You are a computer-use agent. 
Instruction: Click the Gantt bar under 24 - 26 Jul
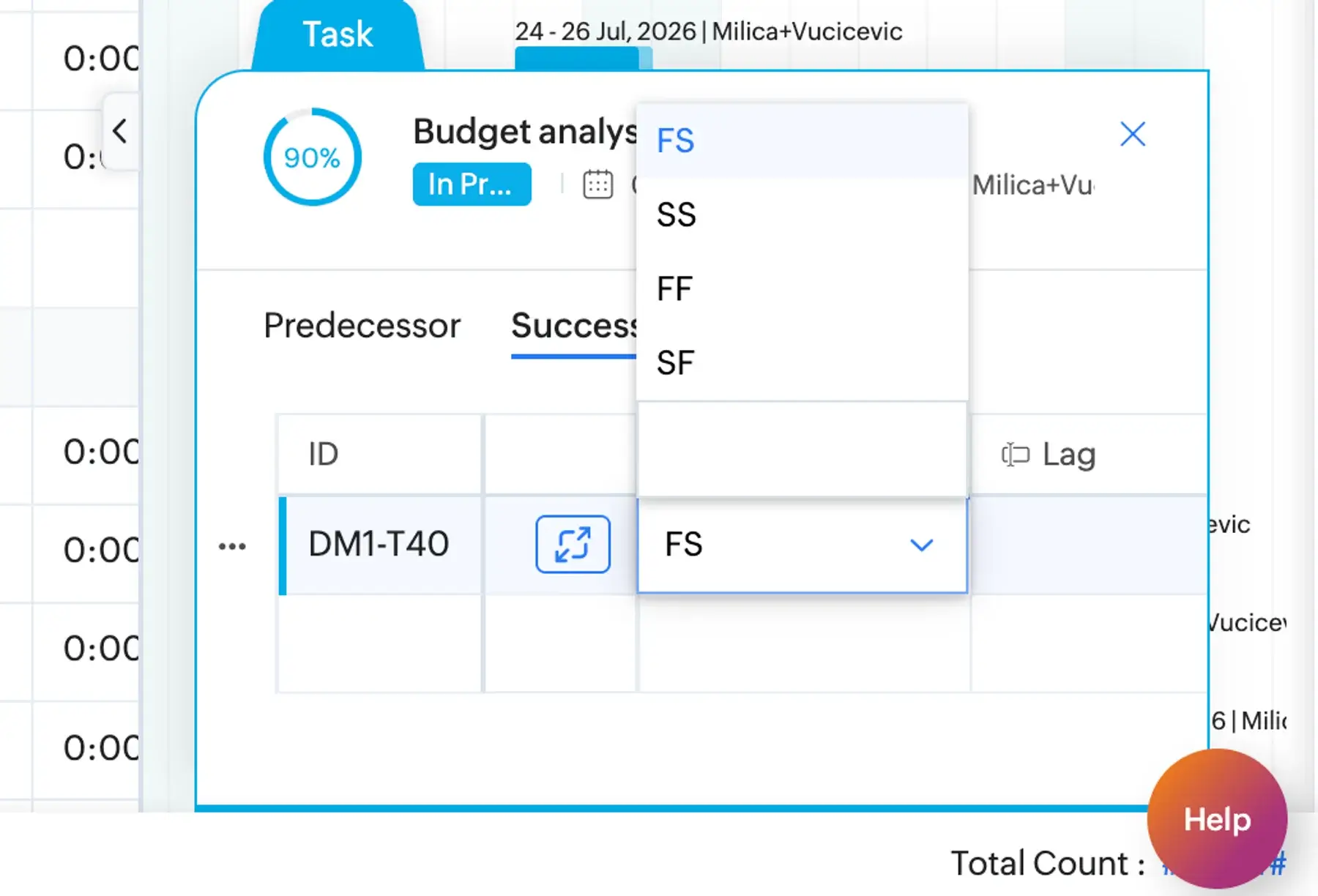583,59
